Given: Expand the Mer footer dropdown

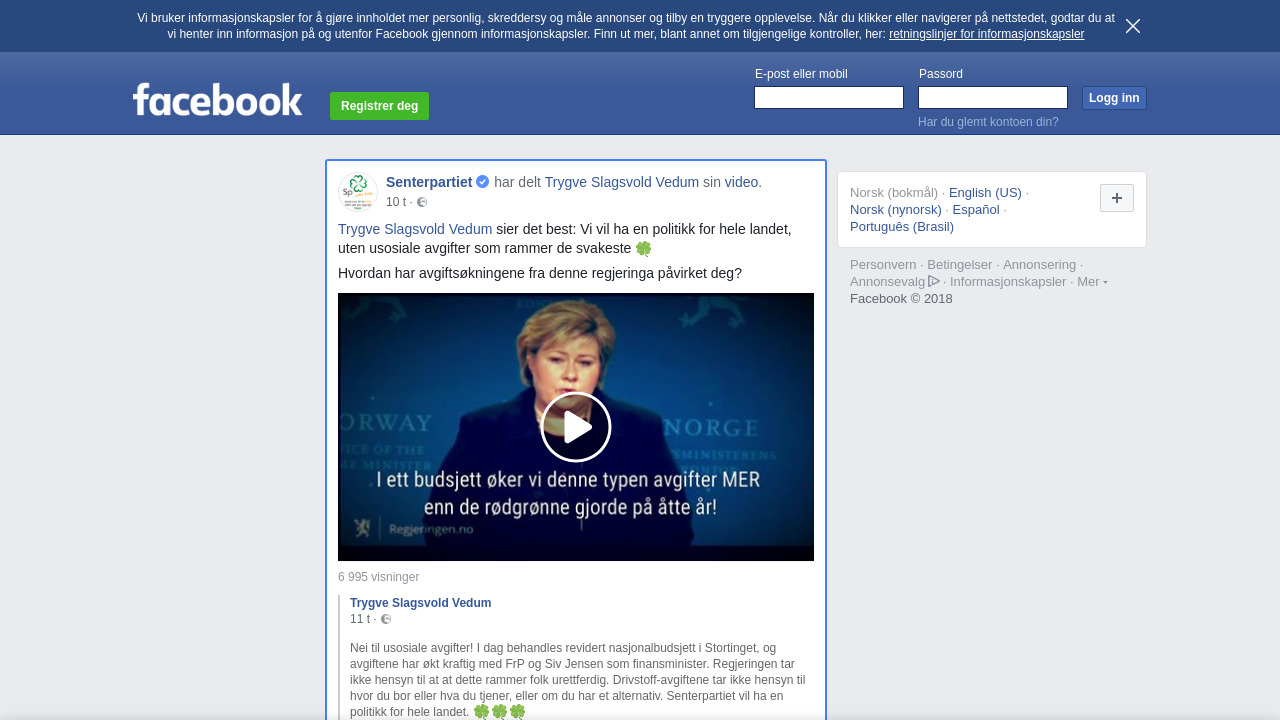Looking at the screenshot, I should [x=1092, y=282].
